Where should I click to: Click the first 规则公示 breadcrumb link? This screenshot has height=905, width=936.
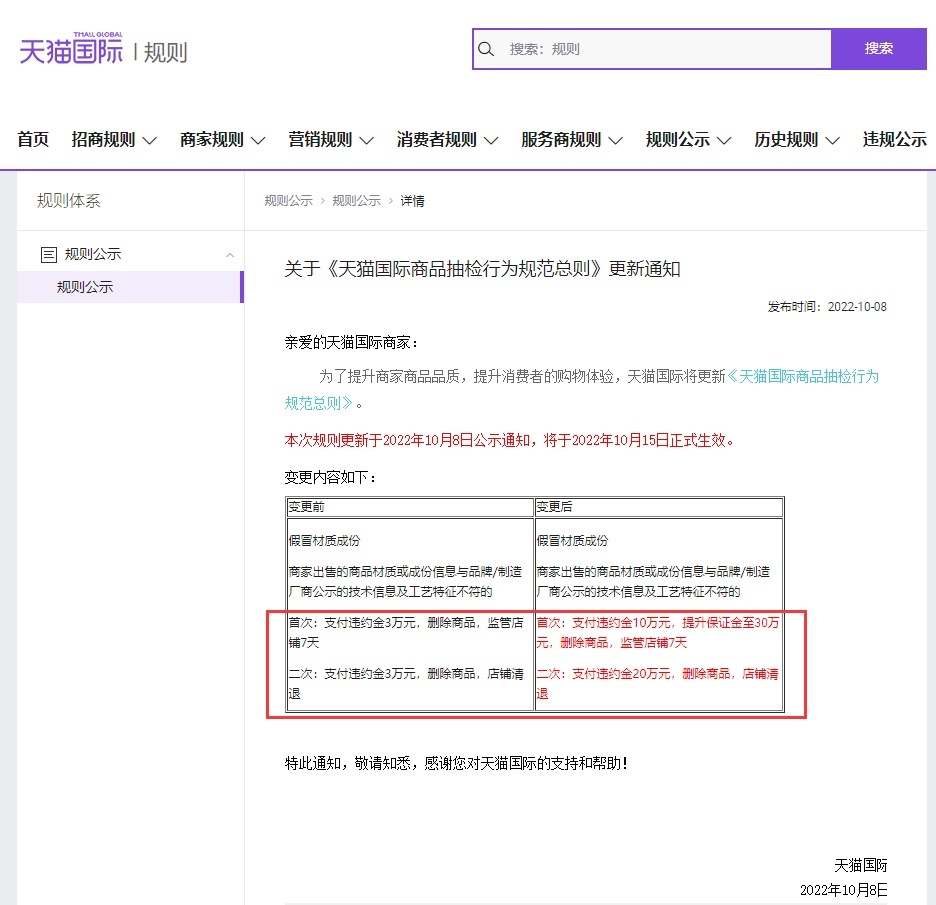pos(289,201)
